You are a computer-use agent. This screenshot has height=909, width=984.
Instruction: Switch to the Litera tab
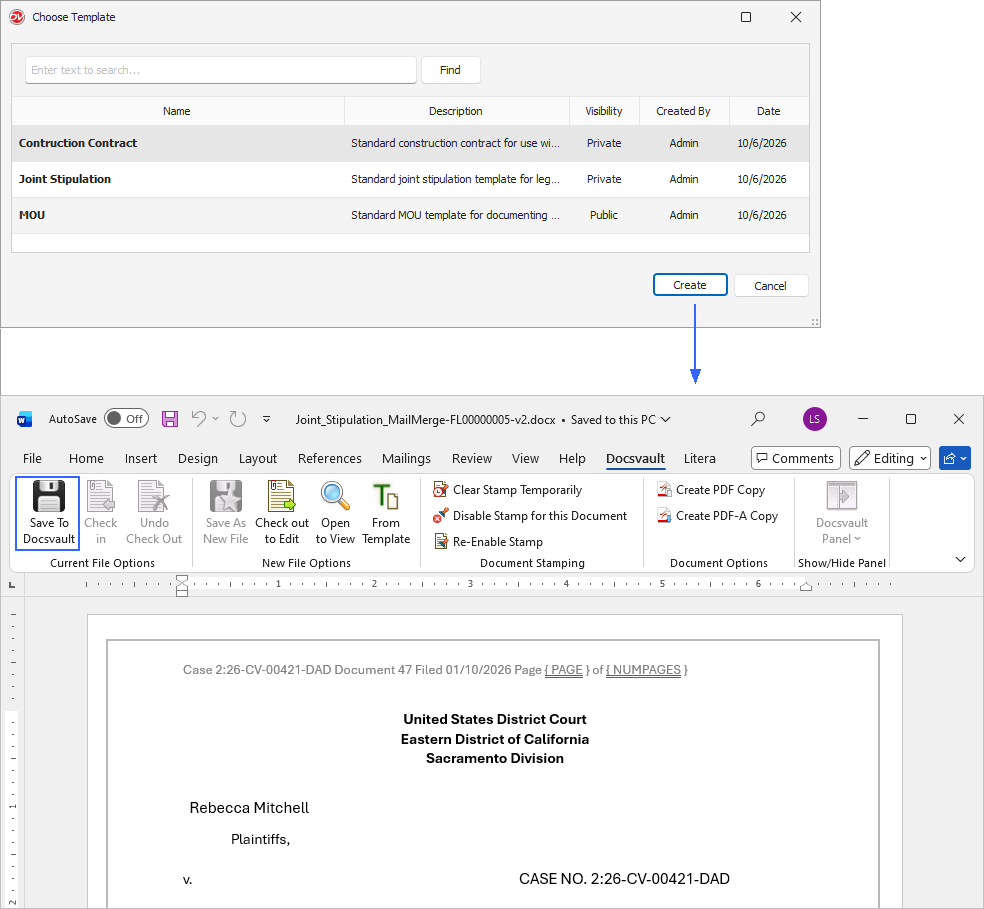click(699, 458)
